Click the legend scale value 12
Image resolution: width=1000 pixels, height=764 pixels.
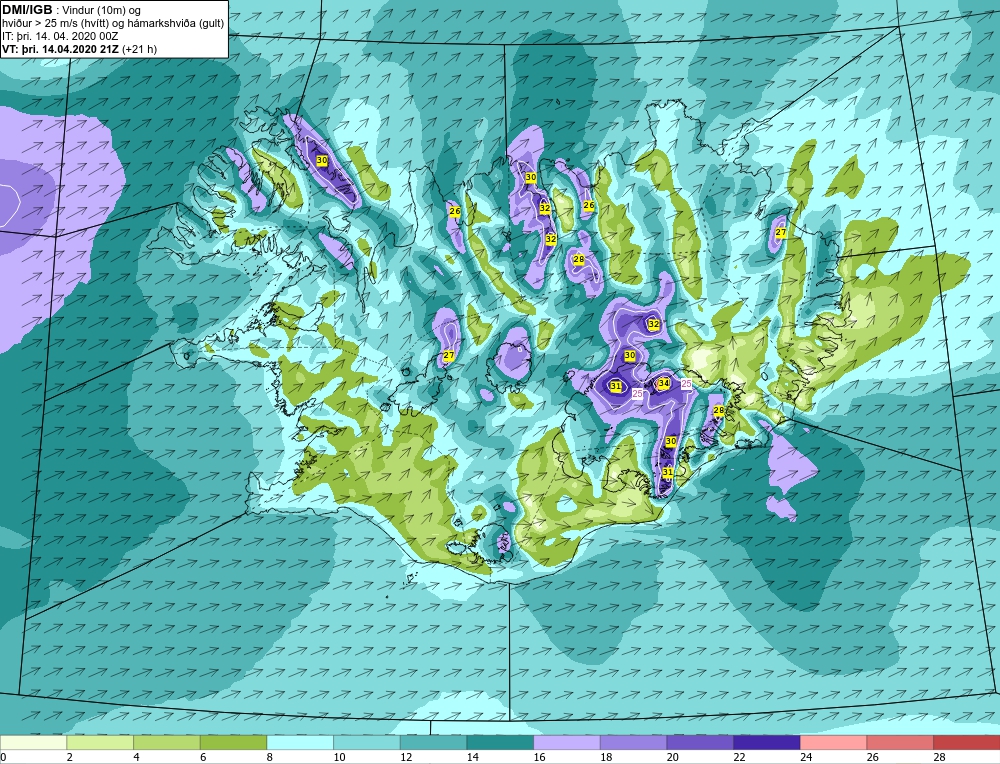406,757
